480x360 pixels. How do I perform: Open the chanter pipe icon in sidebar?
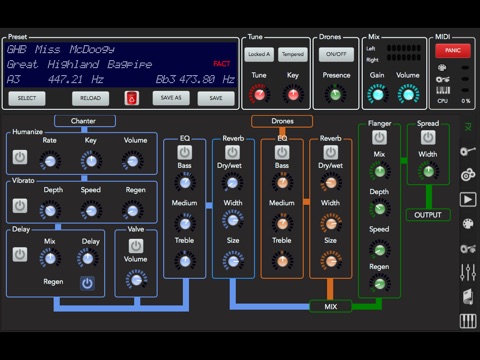[x=468, y=151]
